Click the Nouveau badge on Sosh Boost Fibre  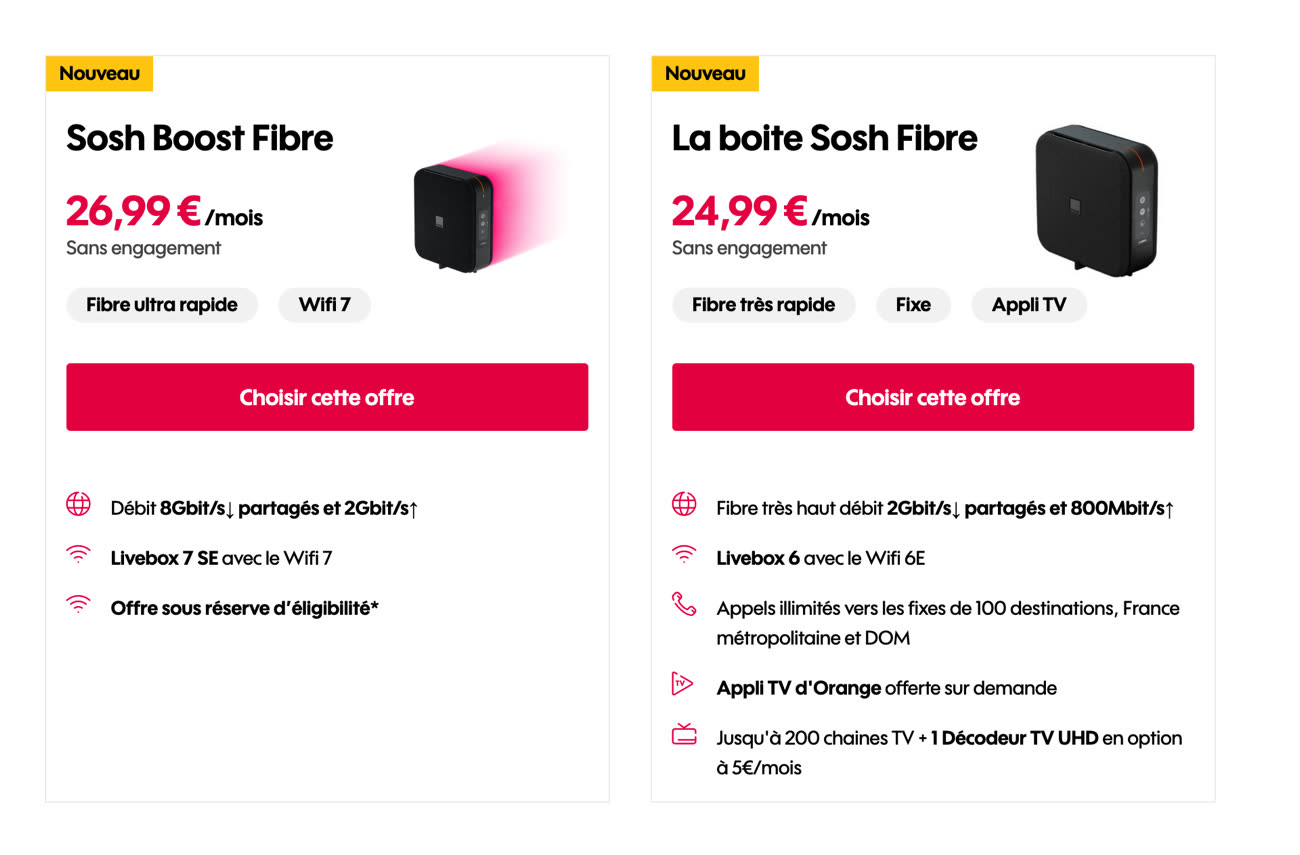[x=99, y=73]
